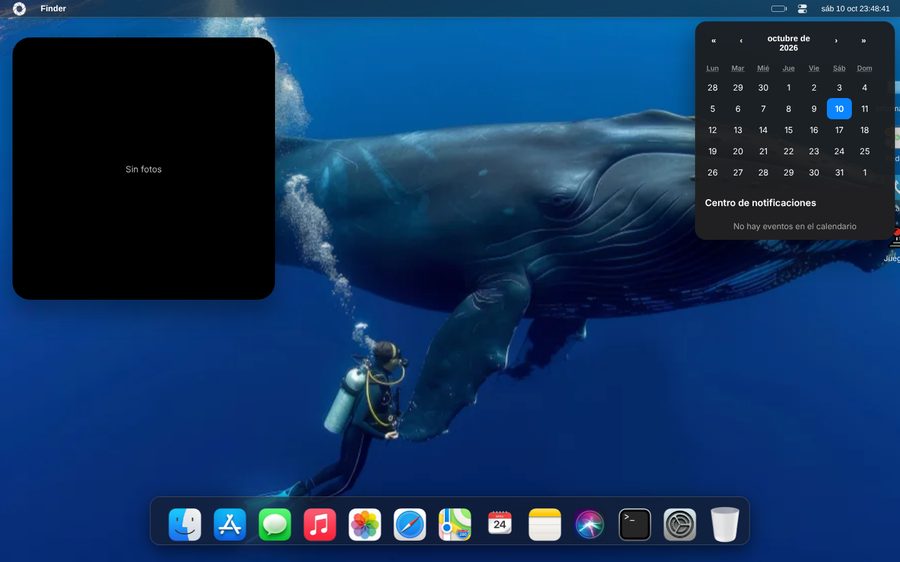
Task: Choose day 24 in the calendar
Action: point(839,151)
